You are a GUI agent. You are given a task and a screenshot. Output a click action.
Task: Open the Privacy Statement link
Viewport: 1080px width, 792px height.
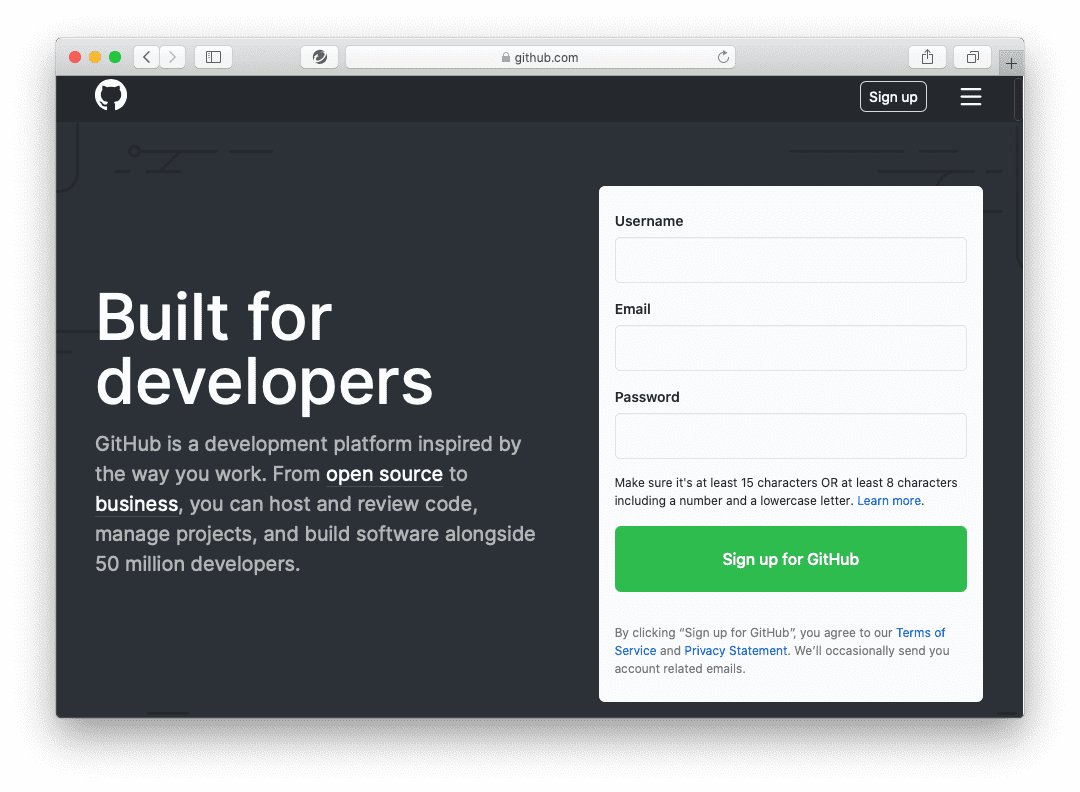coord(736,651)
